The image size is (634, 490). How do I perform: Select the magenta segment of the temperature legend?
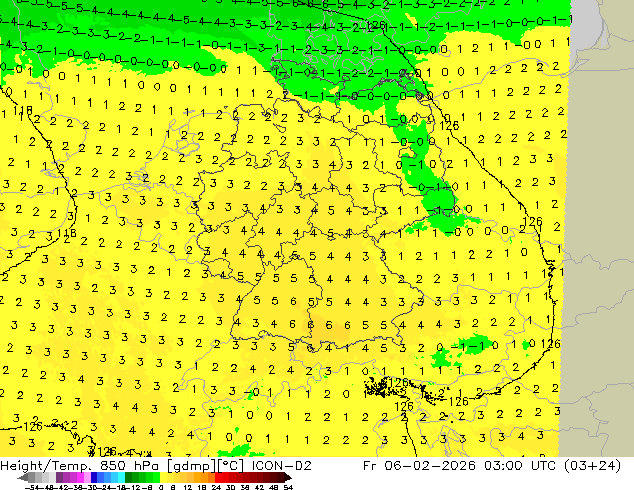pos(80,477)
